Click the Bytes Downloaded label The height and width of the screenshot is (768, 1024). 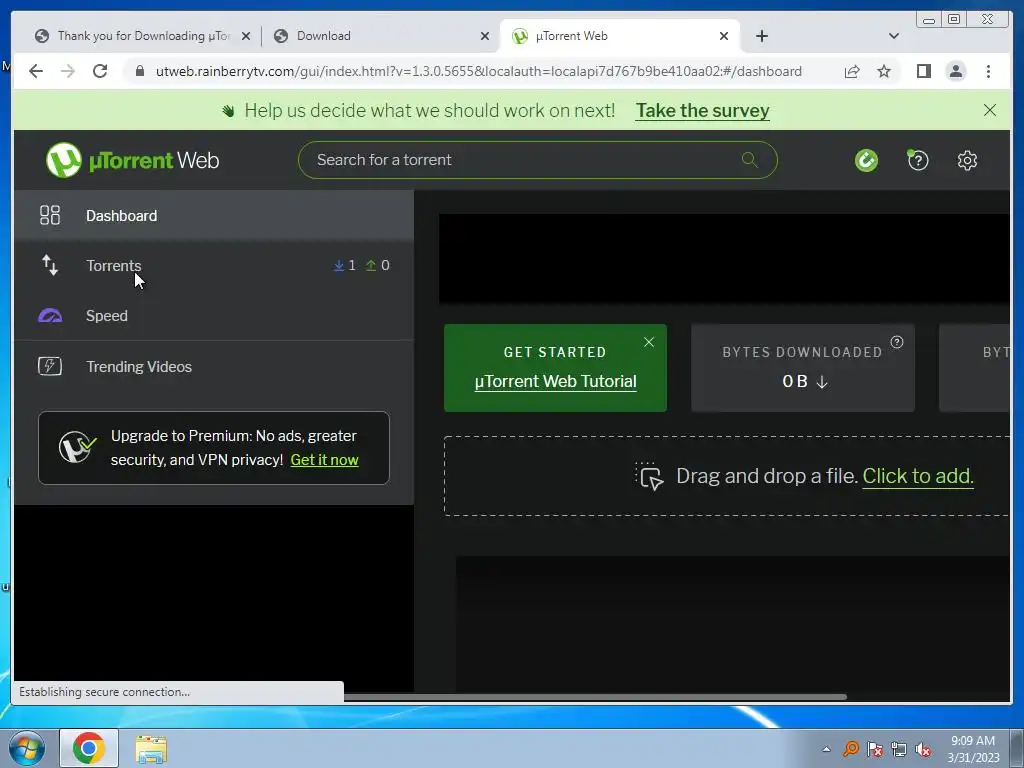(802, 352)
